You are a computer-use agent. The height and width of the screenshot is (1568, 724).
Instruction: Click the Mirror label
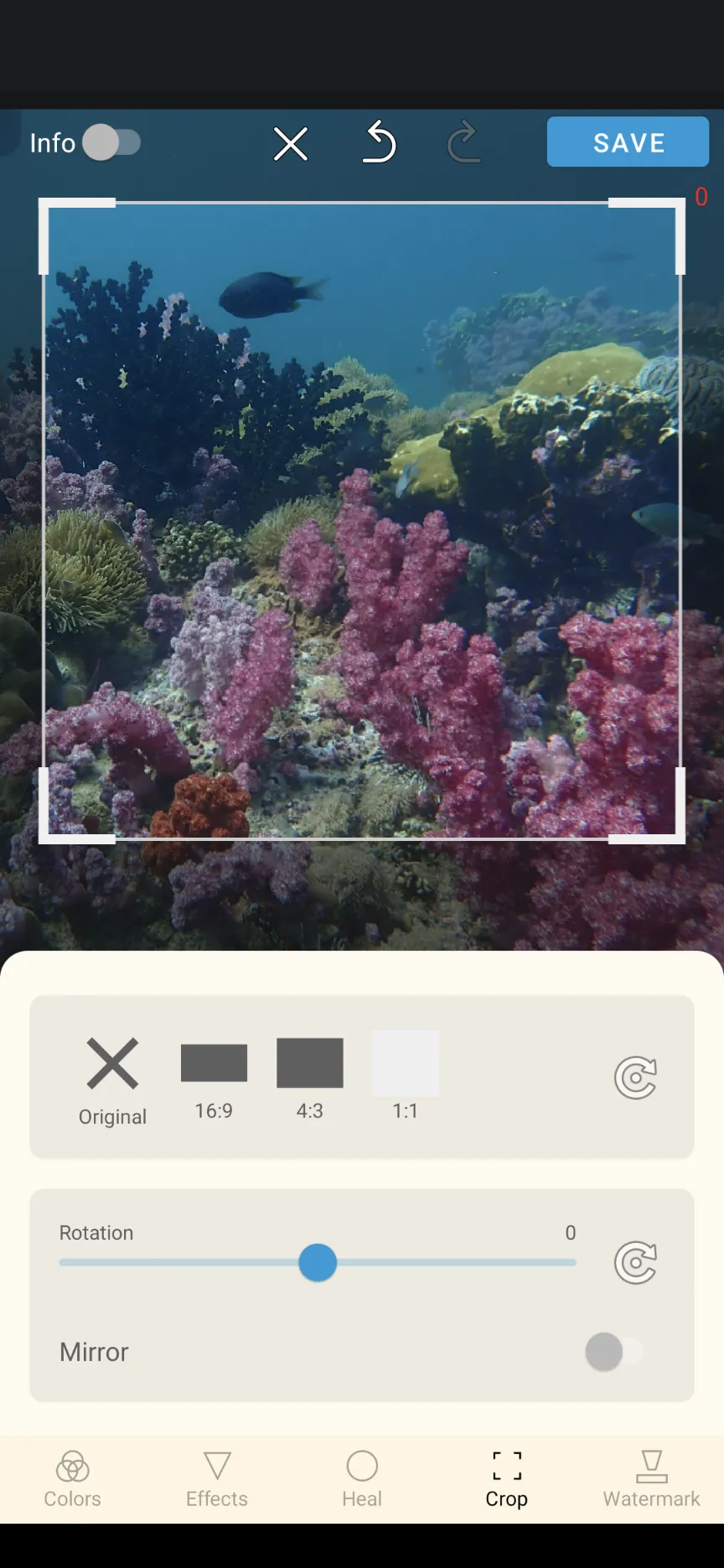94,1352
